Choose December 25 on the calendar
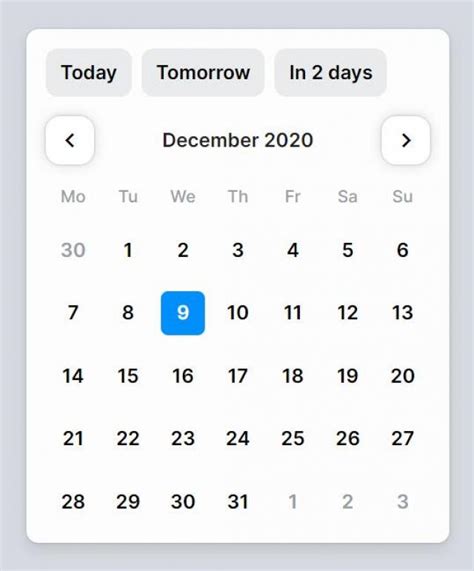 293,438
